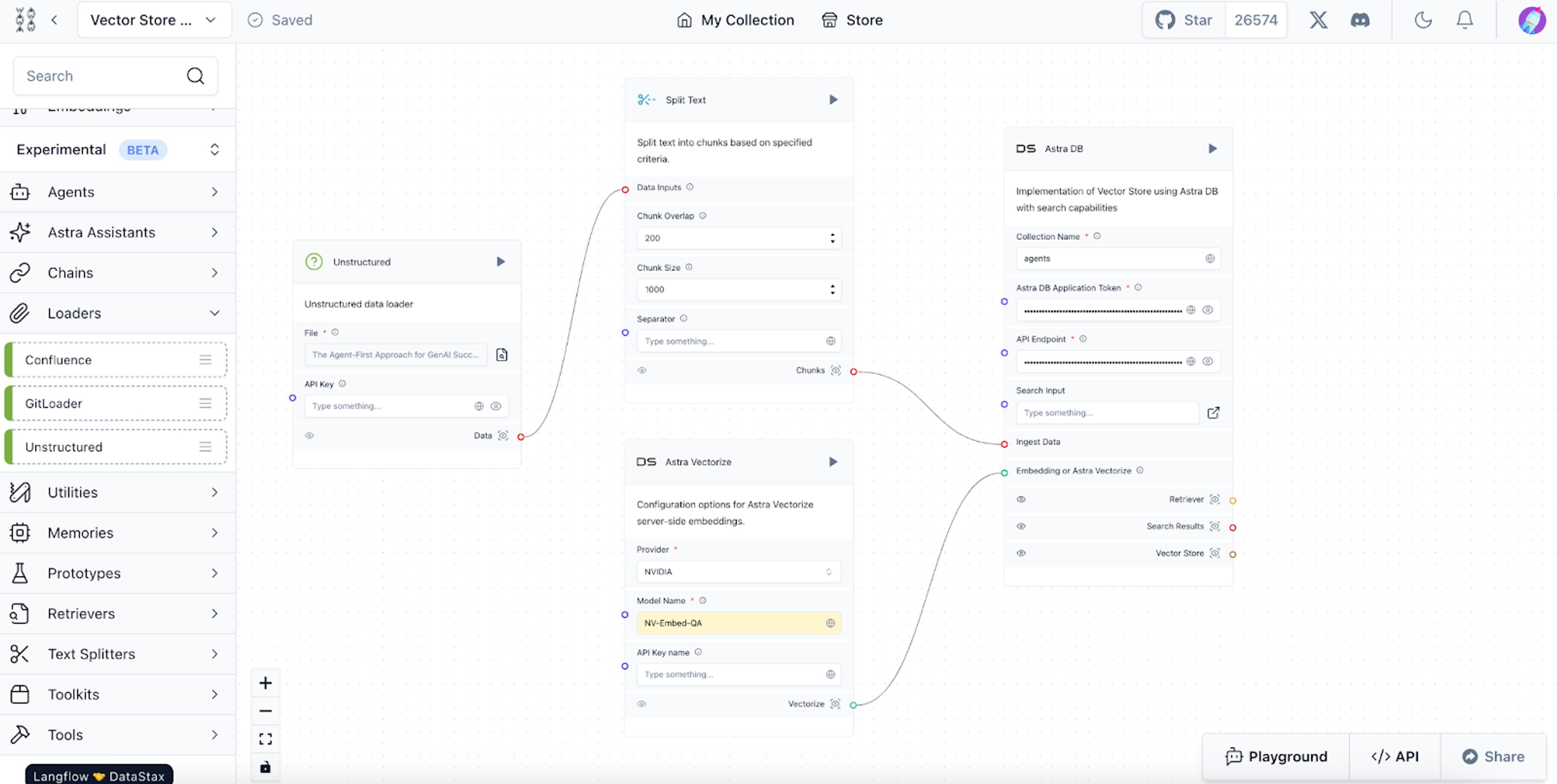Screen dimensions: 1557x784
Task: Open the Discord icon link
Action: click(x=1360, y=20)
